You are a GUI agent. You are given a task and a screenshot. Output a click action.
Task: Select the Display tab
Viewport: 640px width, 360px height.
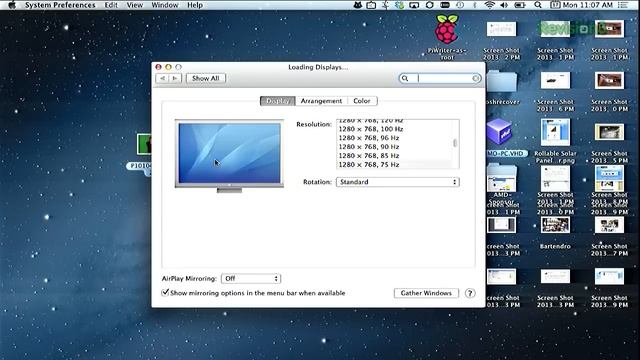click(x=278, y=101)
